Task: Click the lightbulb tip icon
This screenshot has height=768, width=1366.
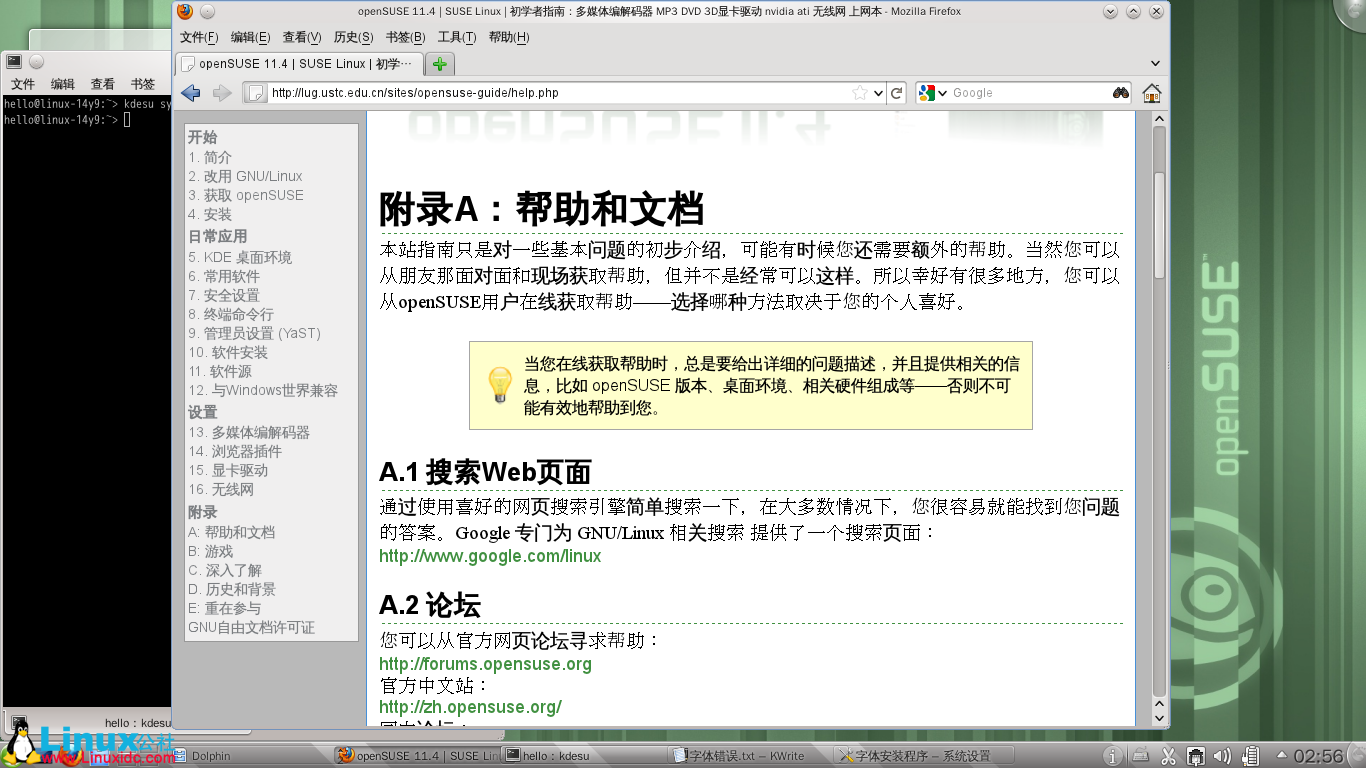Action: tap(499, 385)
